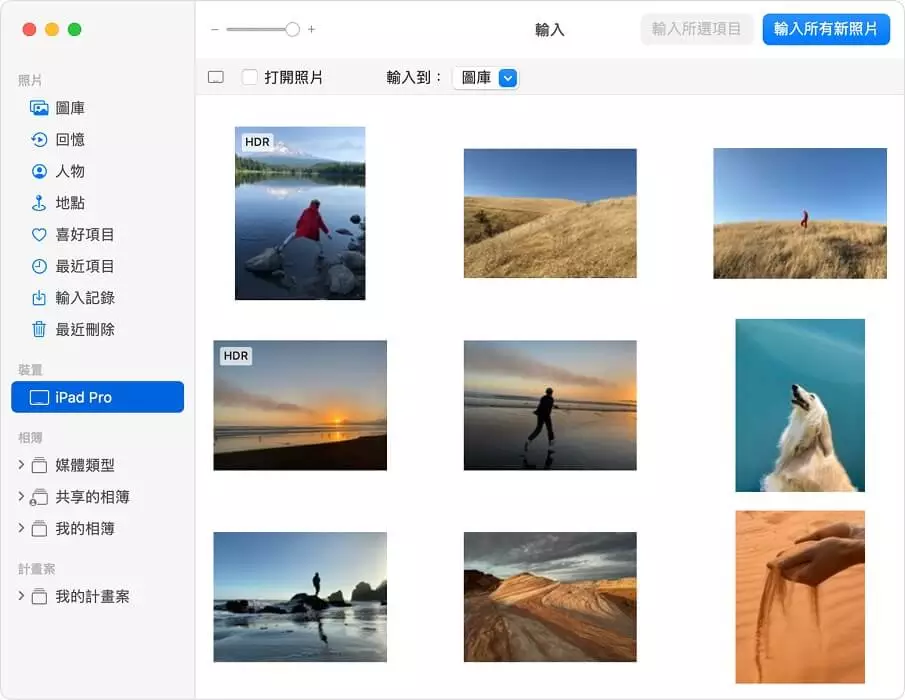Toggle the device panel icon left of 打開照片
The height and width of the screenshot is (700, 905).
216,77
